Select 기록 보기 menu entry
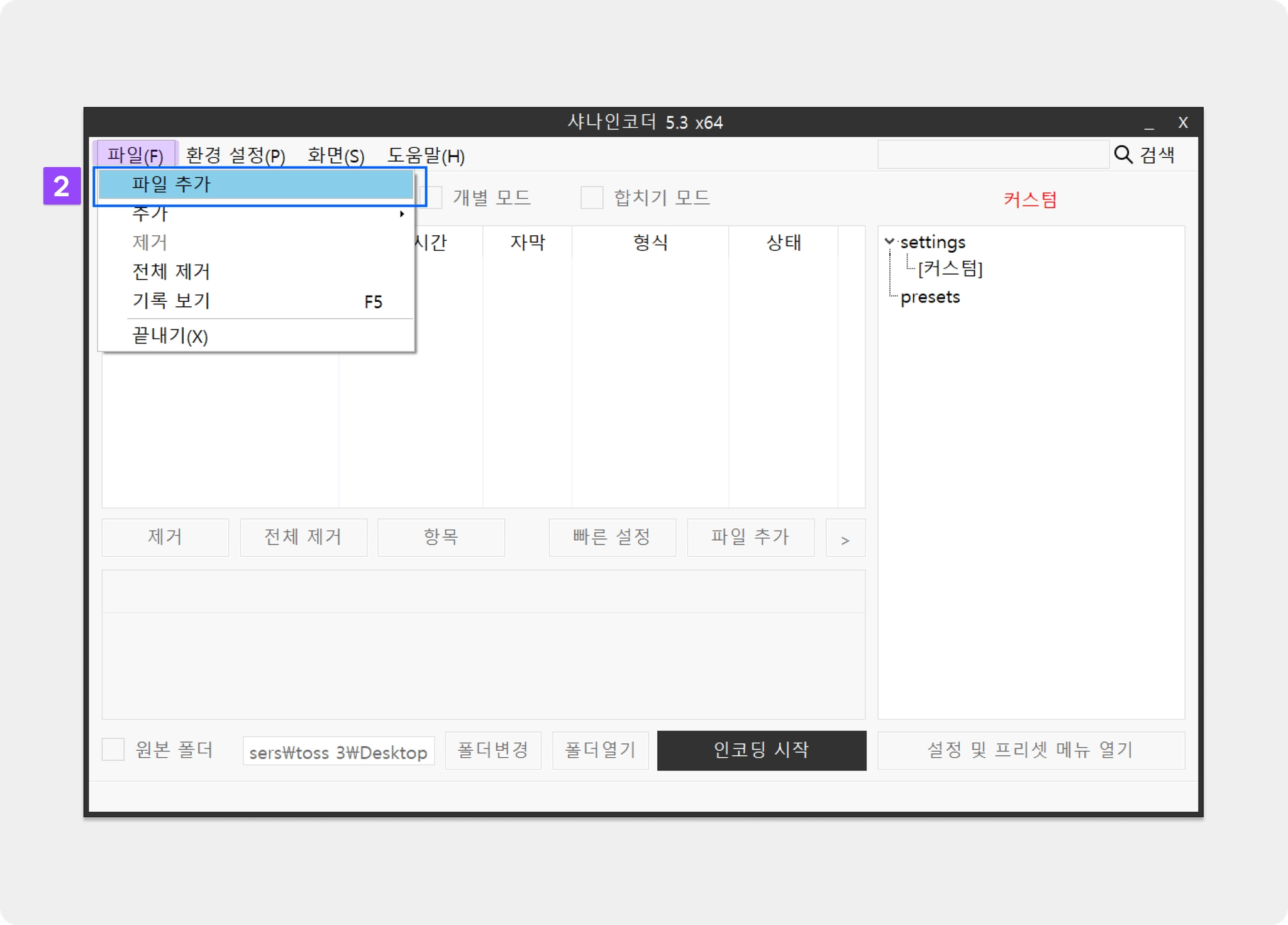Image resolution: width=1288 pixels, height=925 pixels. click(x=171, y=301)
